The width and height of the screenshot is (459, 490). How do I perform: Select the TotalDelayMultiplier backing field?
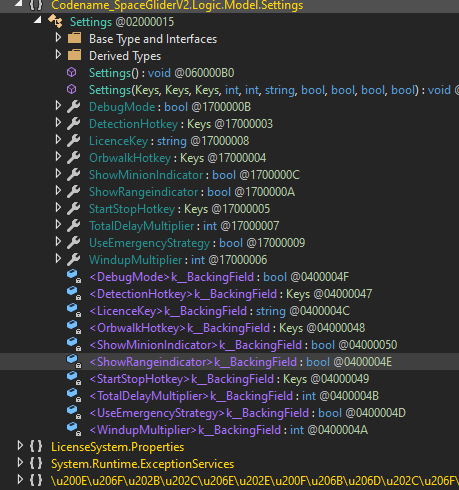(x=234, y=396)
